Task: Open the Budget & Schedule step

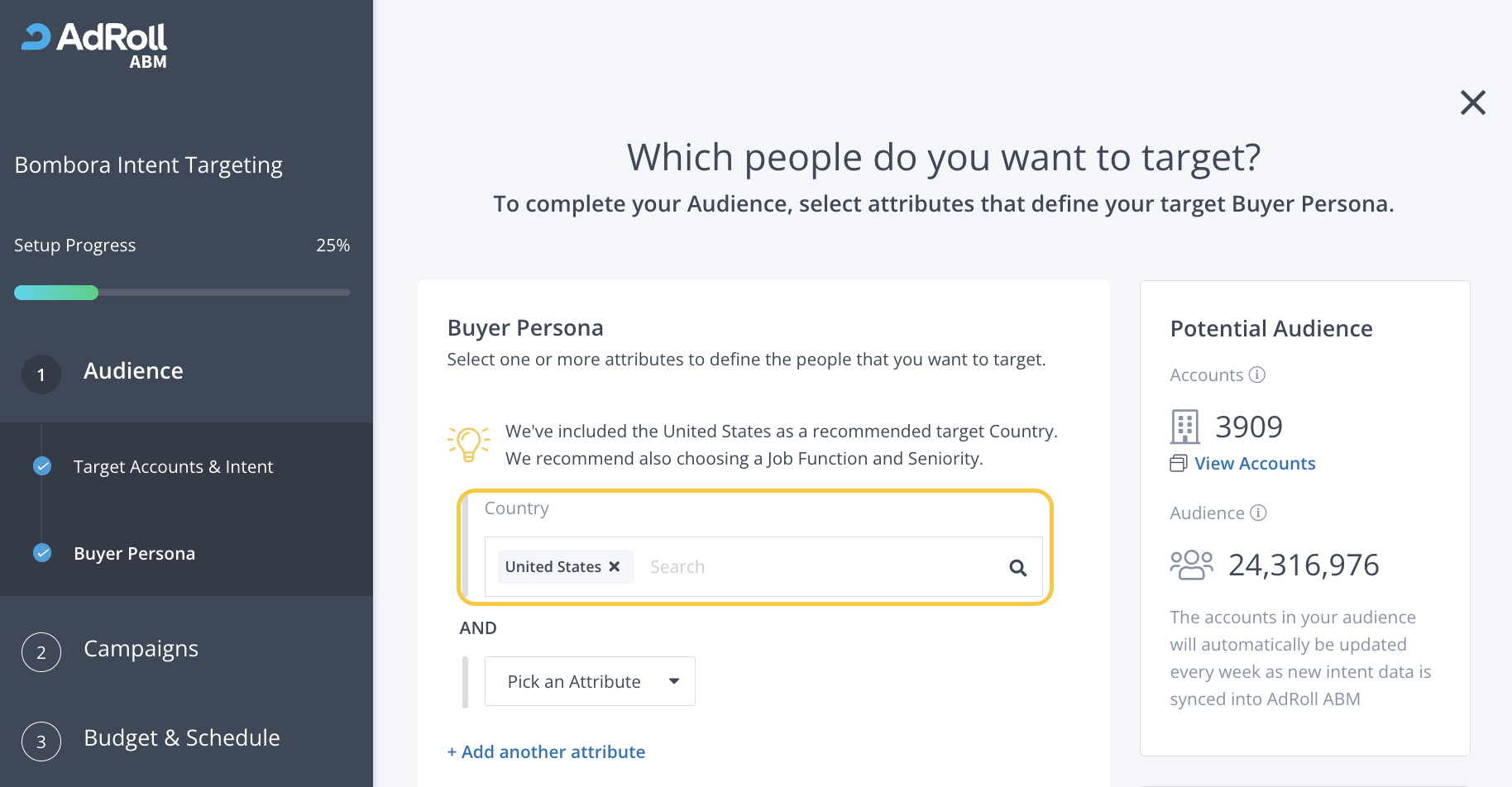Action: pyautogui.click(x=181, y=738)
